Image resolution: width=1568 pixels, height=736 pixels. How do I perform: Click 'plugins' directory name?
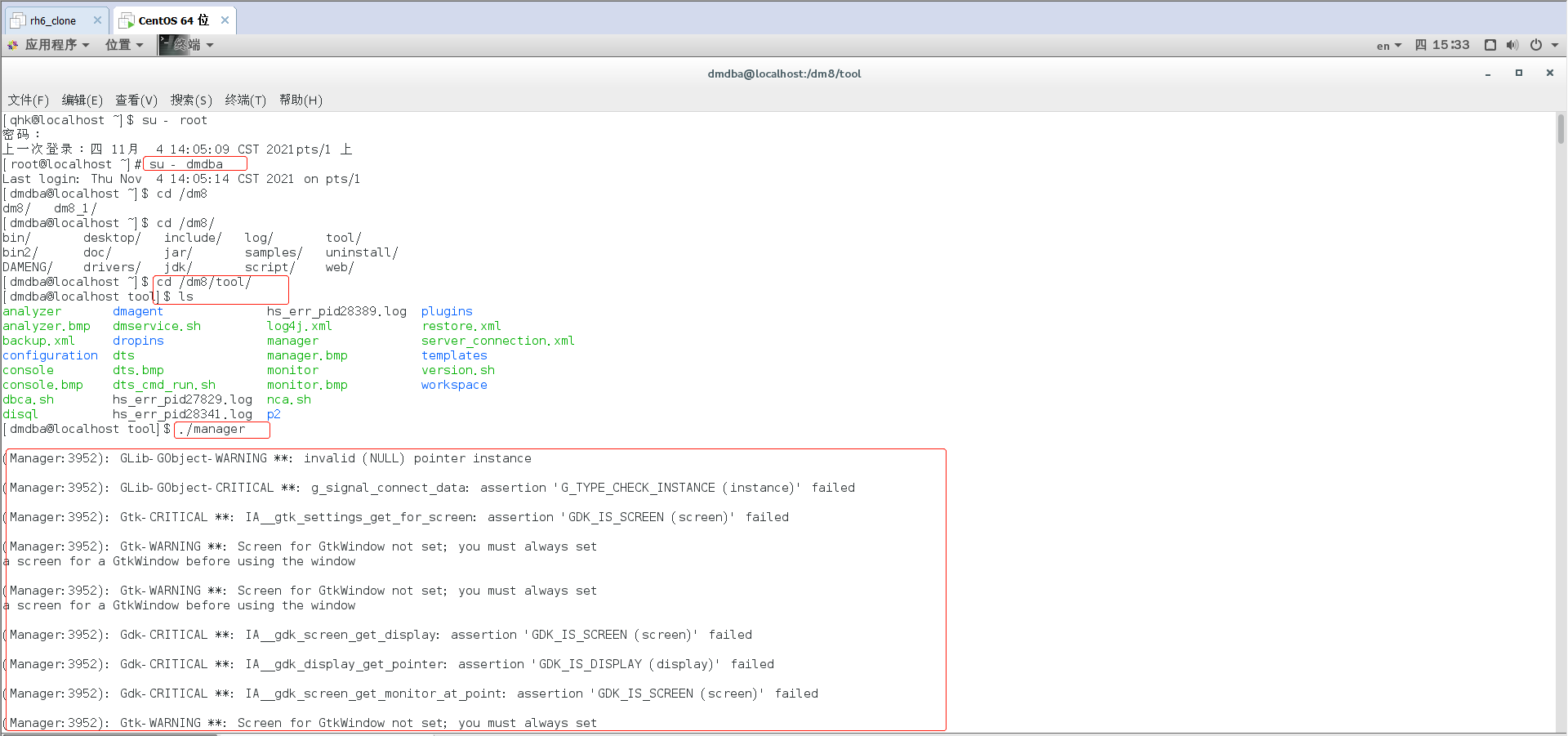point(447,311)
